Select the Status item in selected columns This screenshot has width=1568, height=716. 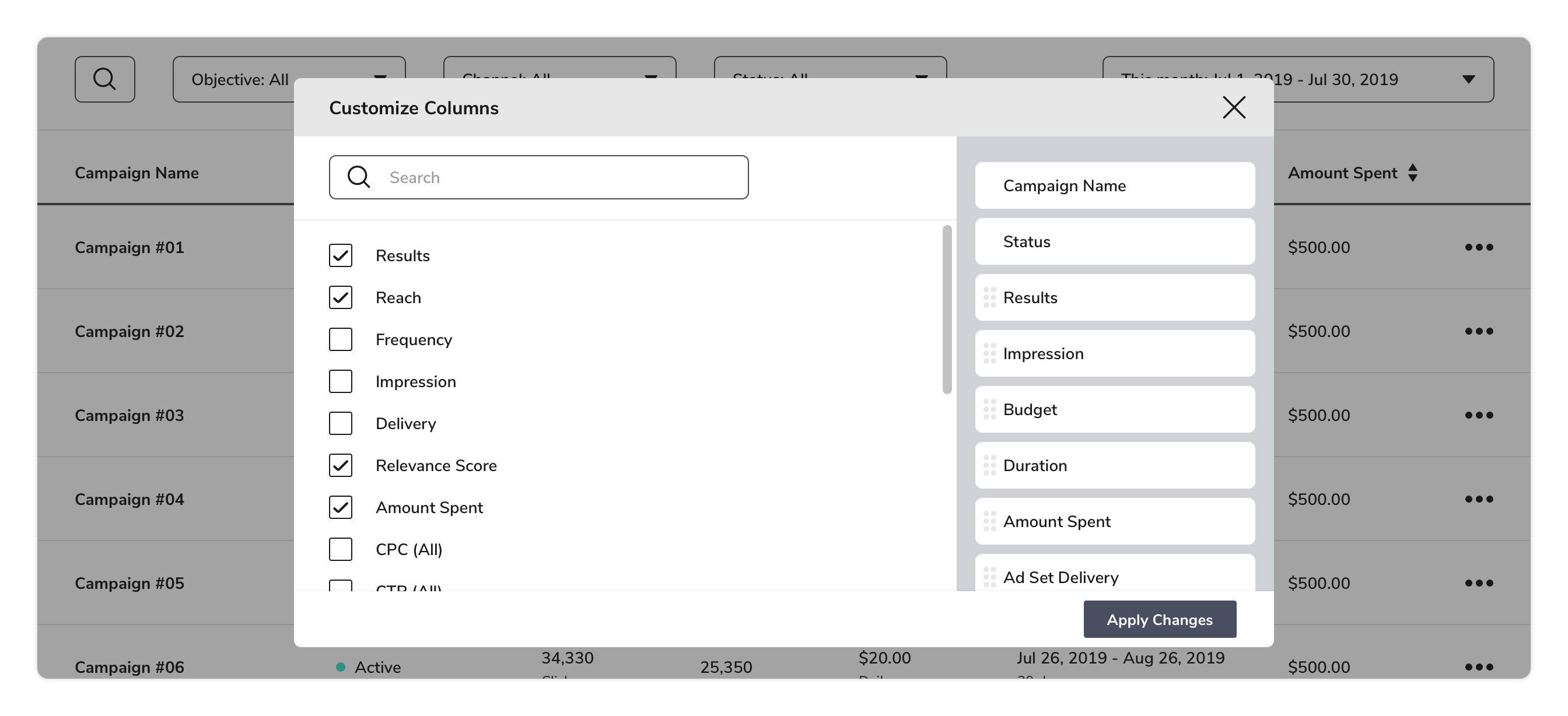pos(1115,241)
